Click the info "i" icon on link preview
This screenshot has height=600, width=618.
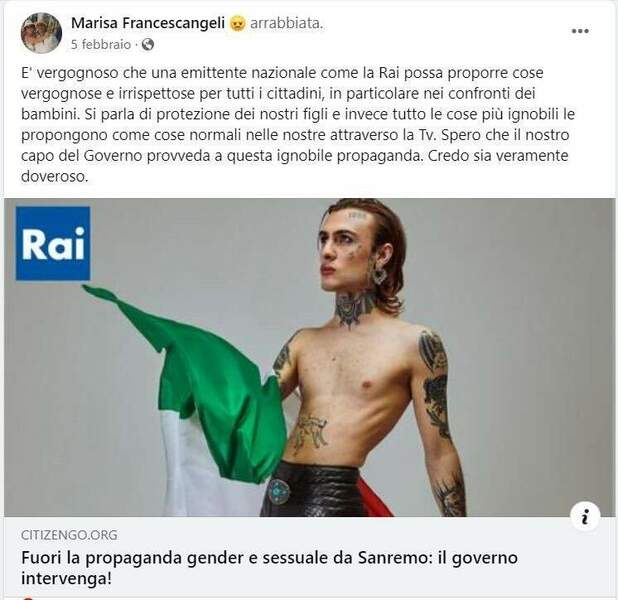585,516
